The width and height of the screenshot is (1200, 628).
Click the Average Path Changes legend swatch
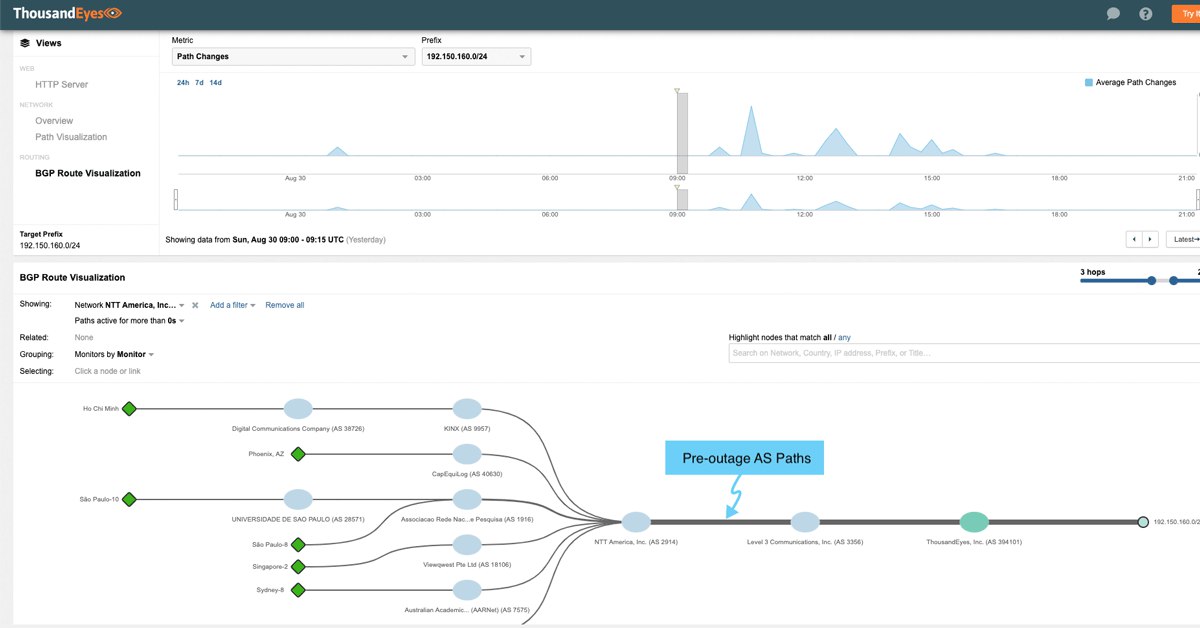(x=1089, y=83)
